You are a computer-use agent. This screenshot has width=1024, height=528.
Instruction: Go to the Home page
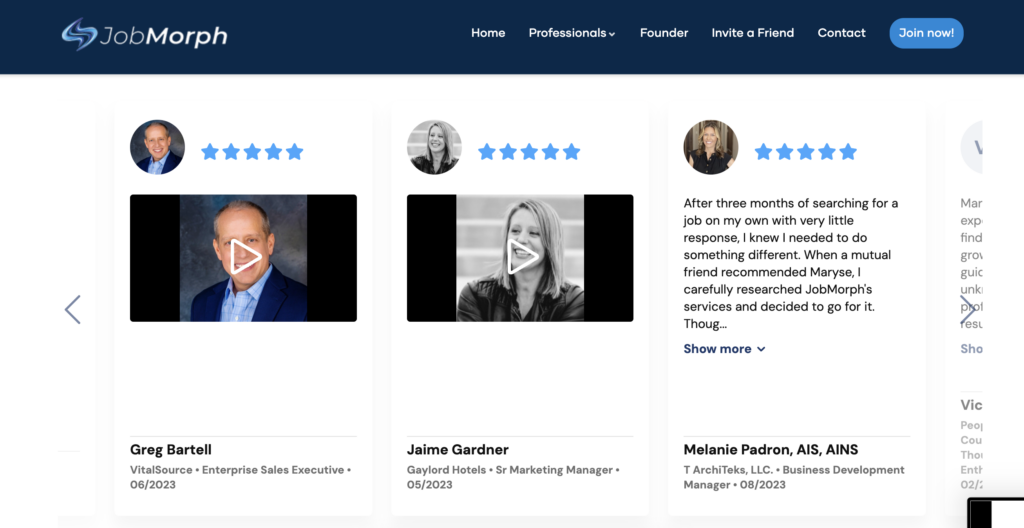(x=488, y=33)
